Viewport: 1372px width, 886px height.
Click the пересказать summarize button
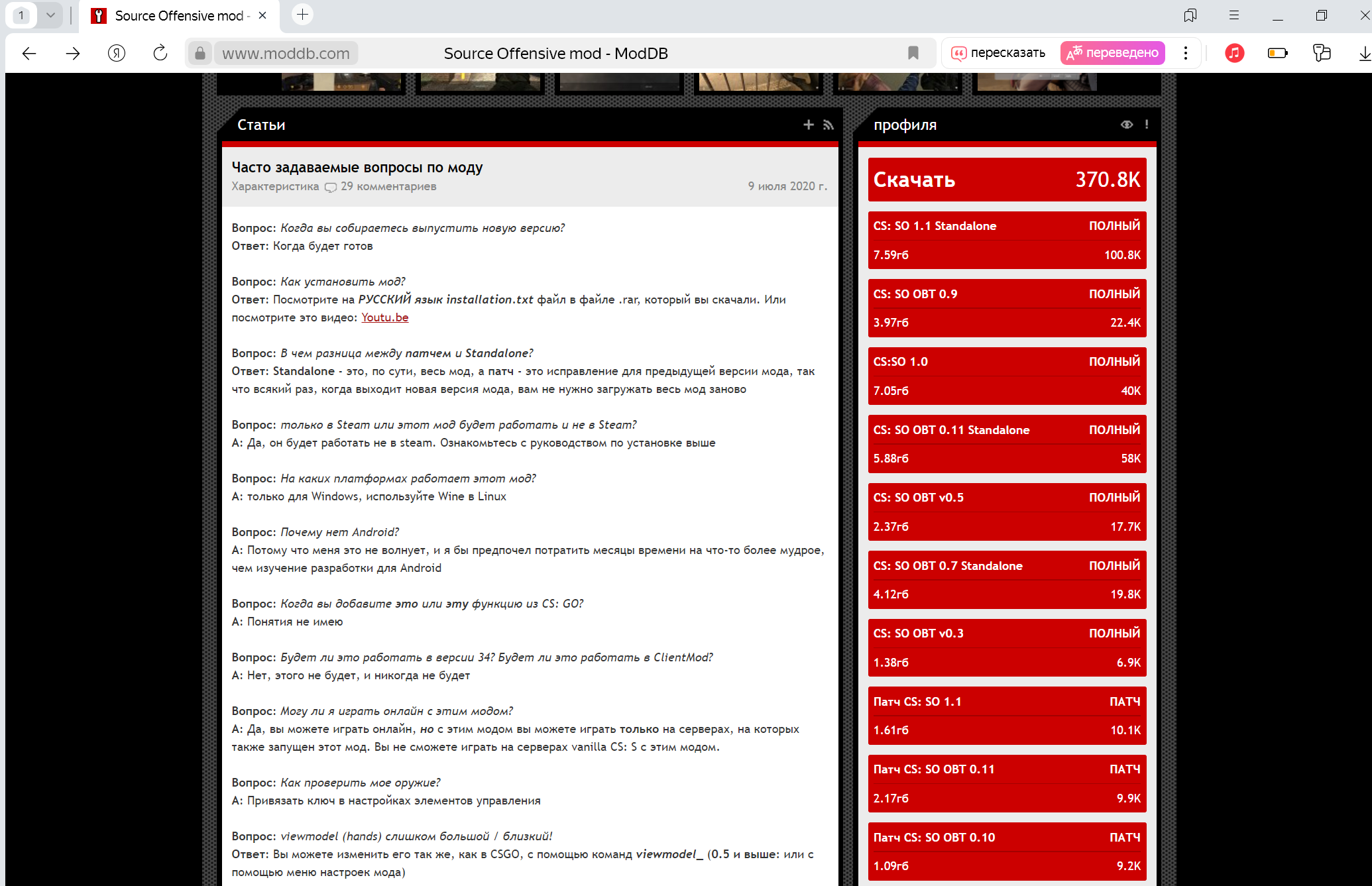[998, 53]
